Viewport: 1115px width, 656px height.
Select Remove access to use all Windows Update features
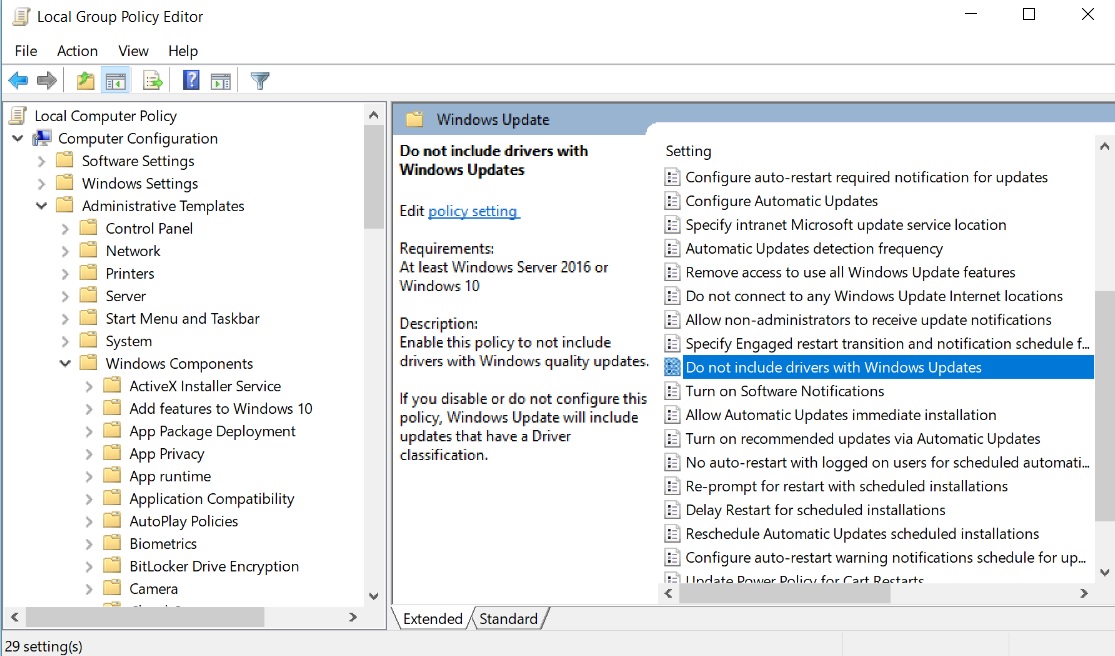pyautogui.click(x=850, y=272)
